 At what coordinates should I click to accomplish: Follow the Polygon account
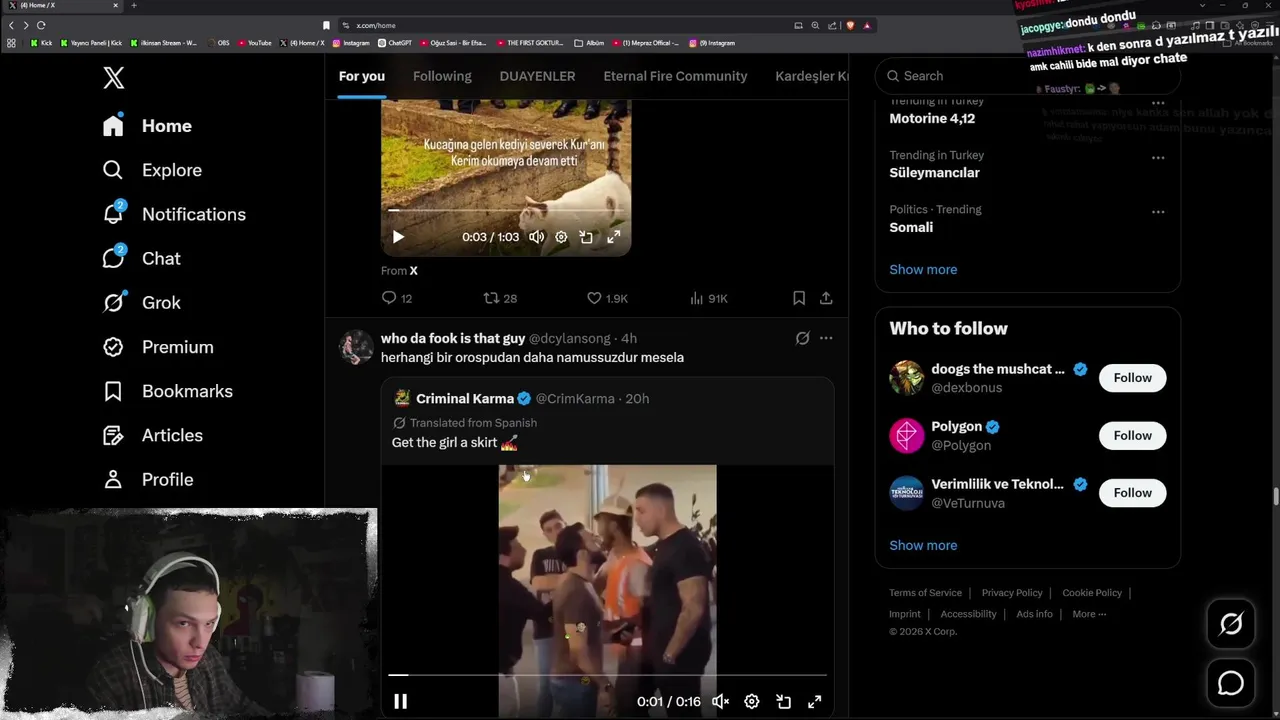(x=1133, y=435)
